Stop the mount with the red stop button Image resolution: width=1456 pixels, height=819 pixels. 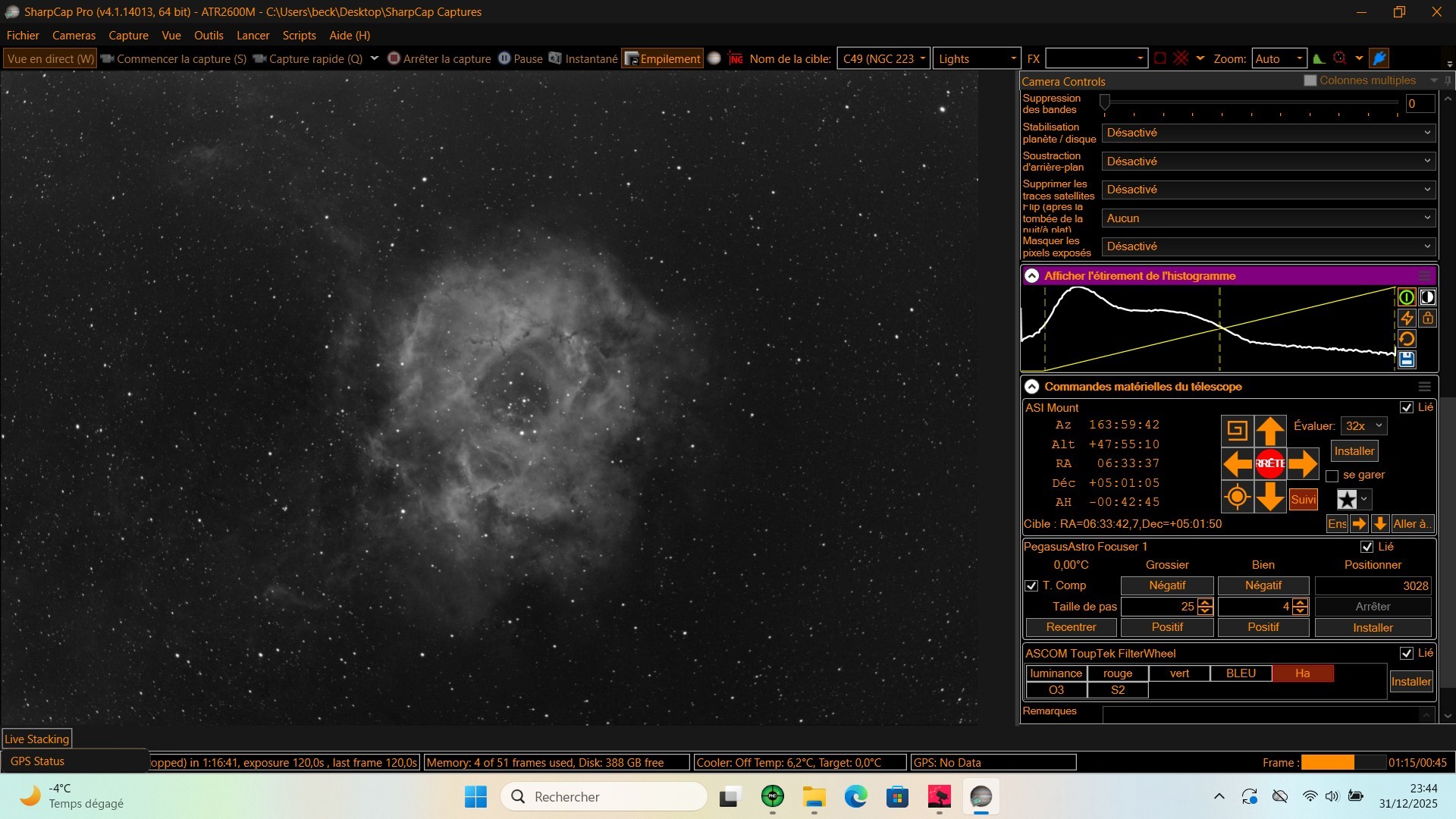[x=1270, y=463]
